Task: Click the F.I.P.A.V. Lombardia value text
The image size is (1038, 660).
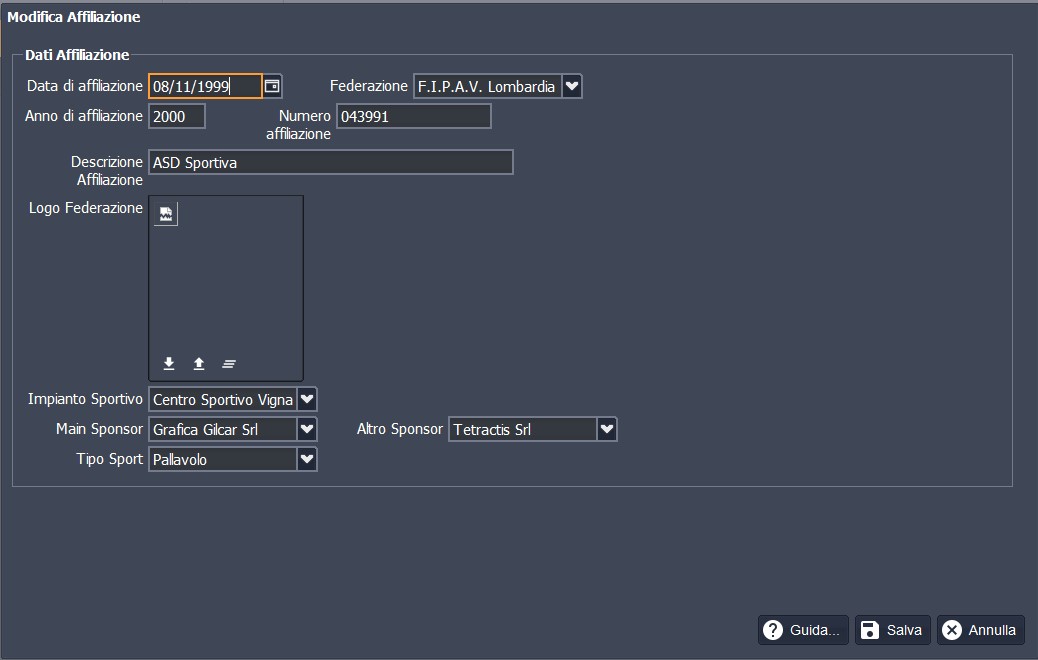Action: 487,87
